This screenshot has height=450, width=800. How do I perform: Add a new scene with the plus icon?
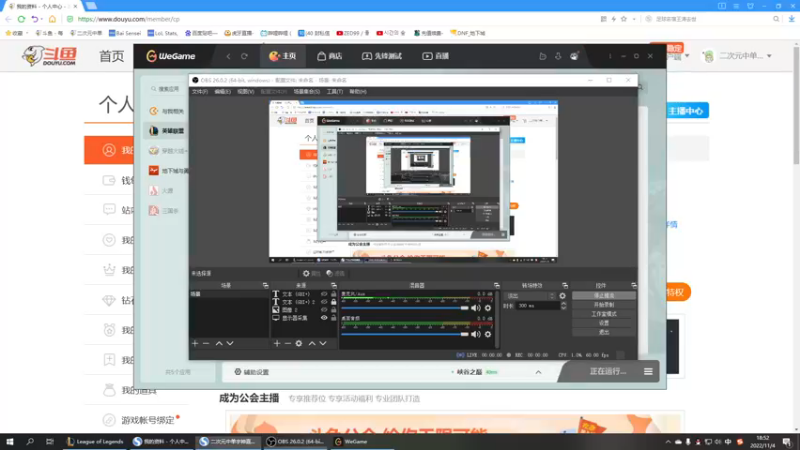[x=195, y=343]
